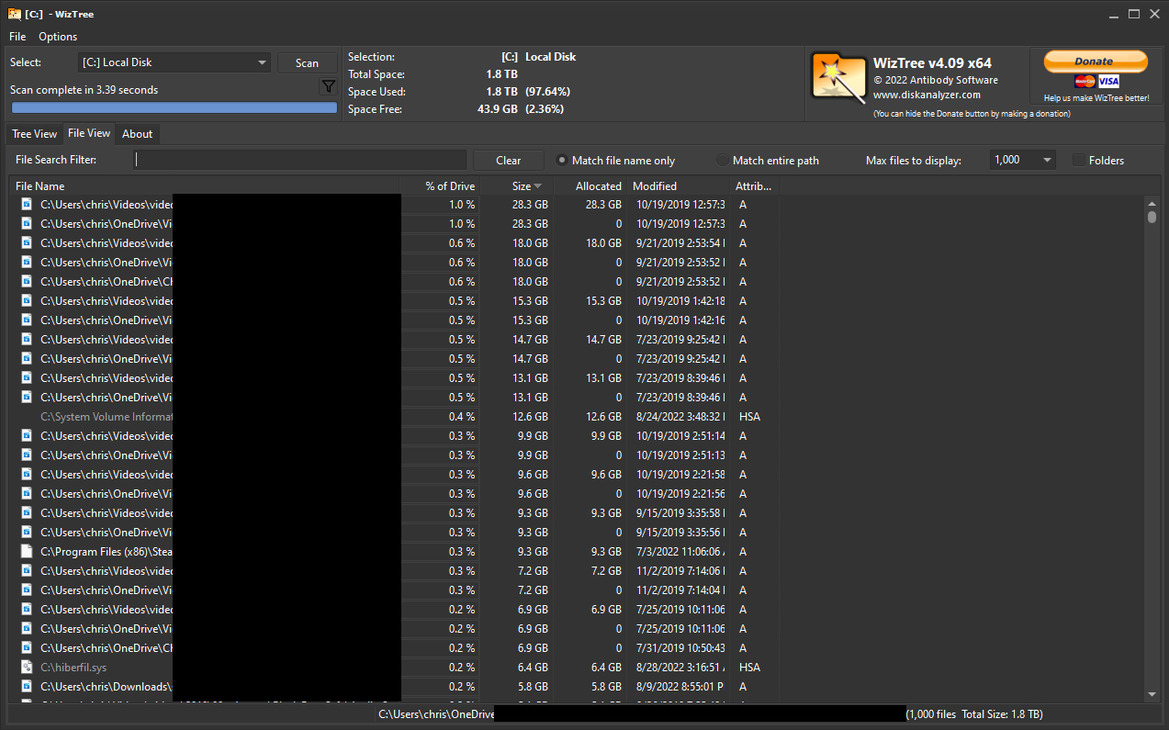Click the Space Used 1.8 TB (97.64%) value
1169x730 pixels.
click(528, 92)
